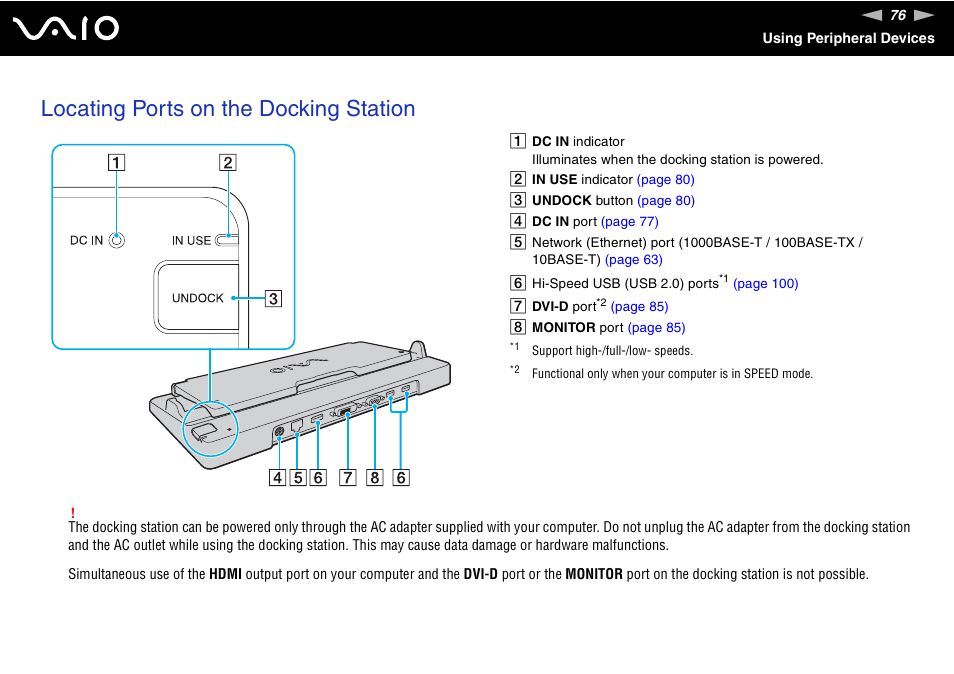Select the Using Peripheral Devices header text

[x=848, y=38]
